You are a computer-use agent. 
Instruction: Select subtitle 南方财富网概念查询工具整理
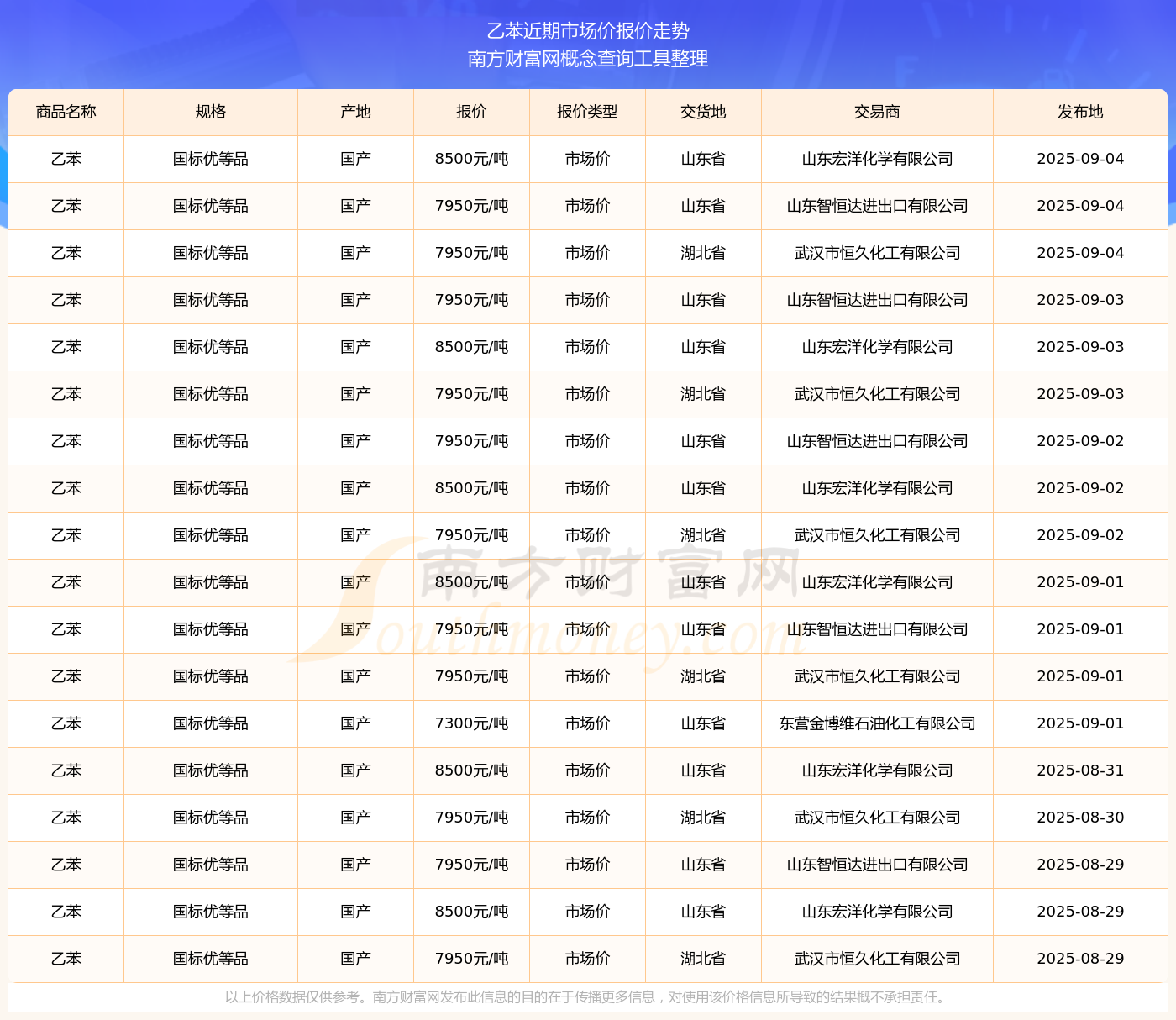tap(588, 59)
